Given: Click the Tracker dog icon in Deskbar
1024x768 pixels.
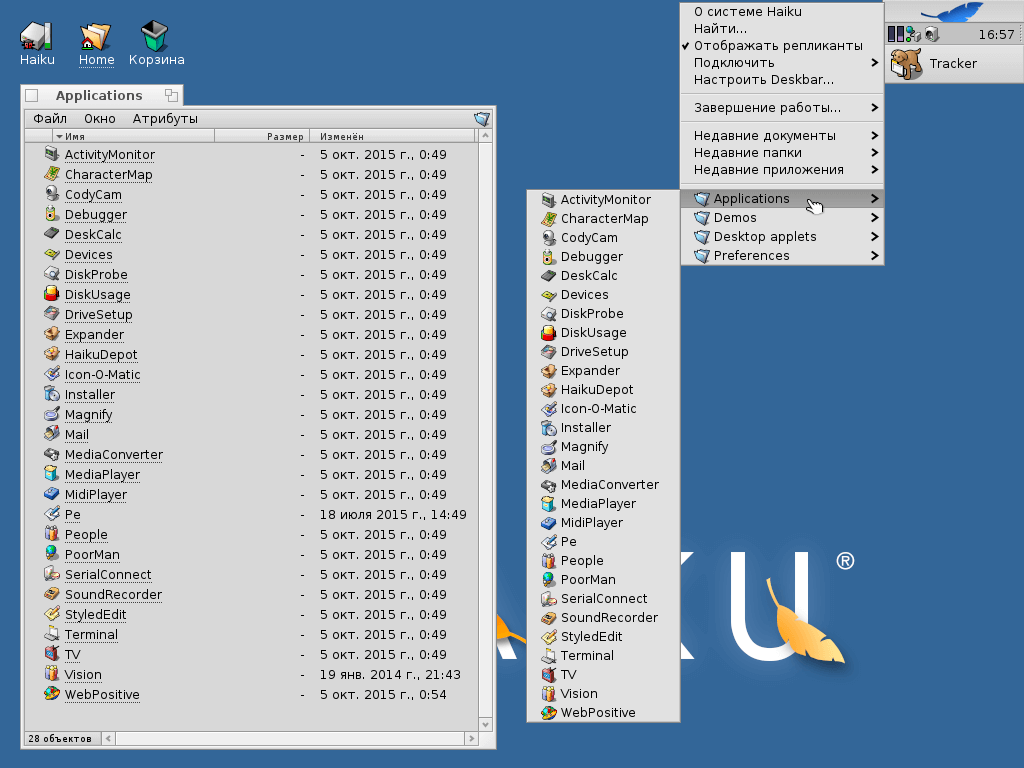Looking at the screenshot, I should tap(906, 63).
